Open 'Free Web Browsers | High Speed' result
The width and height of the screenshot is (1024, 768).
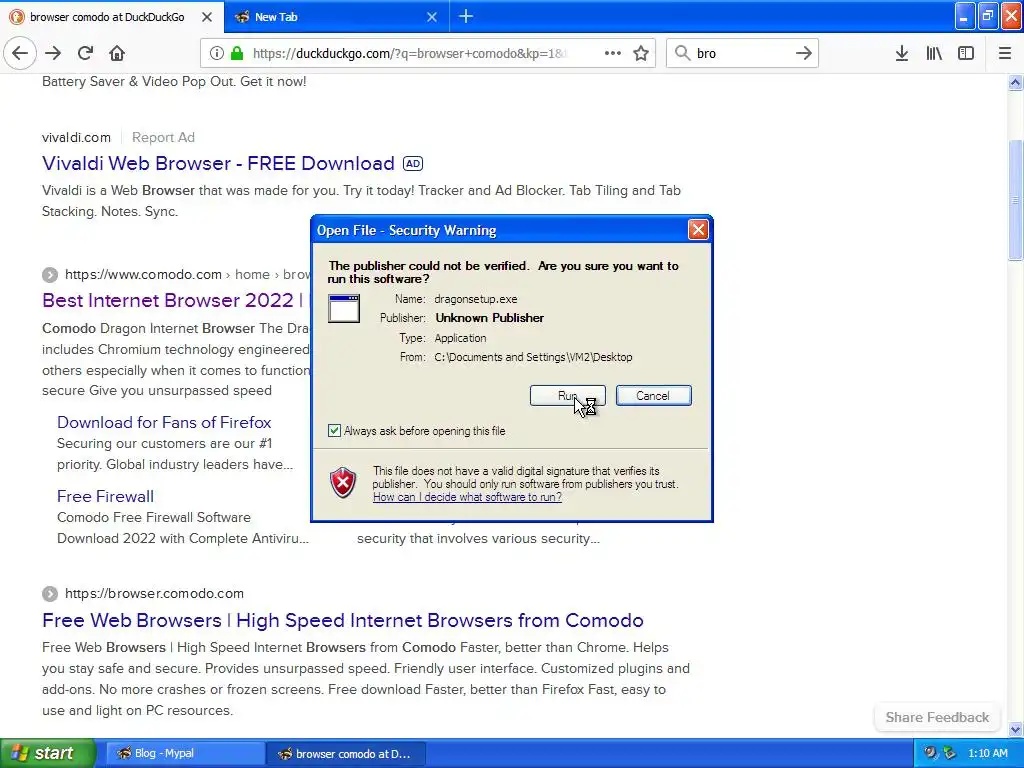343,620
